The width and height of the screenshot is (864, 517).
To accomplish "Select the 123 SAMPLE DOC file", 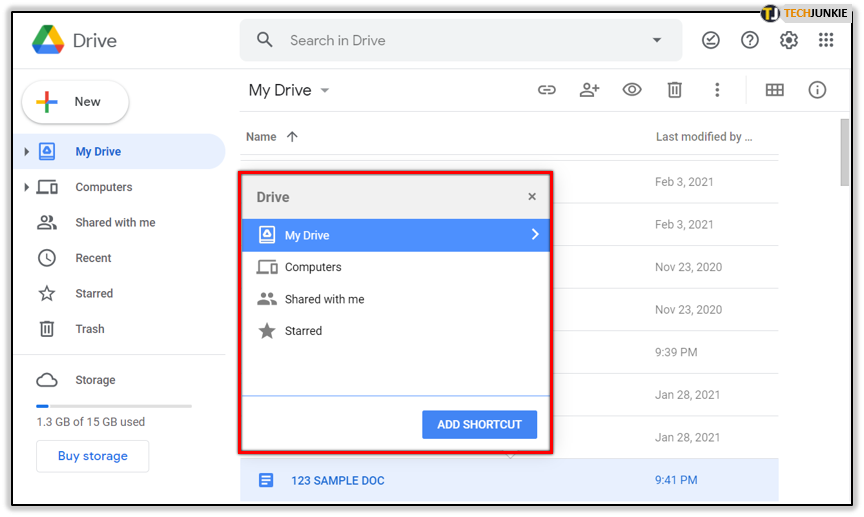I will (x=509, y=481).
